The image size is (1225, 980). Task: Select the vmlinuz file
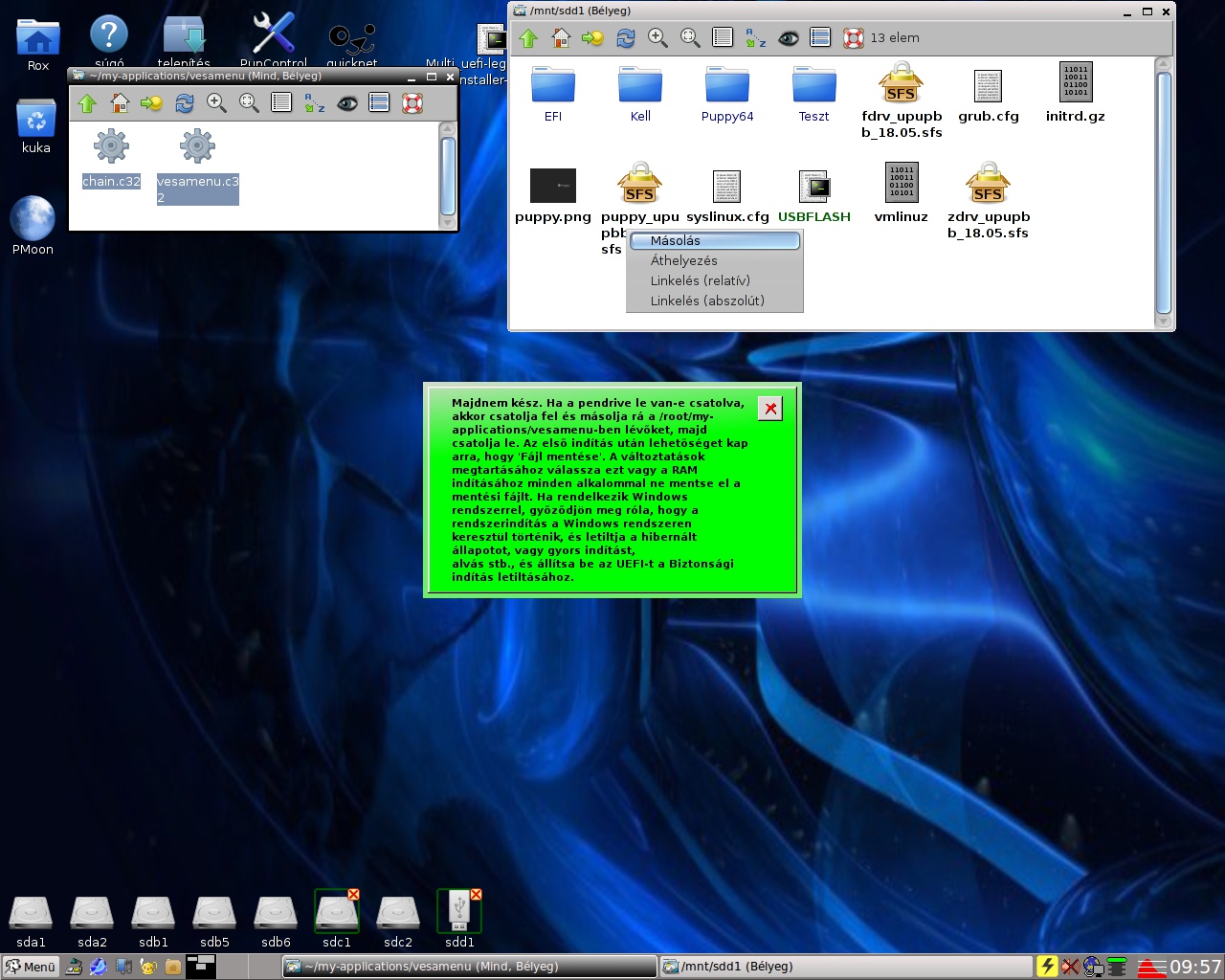902,193
